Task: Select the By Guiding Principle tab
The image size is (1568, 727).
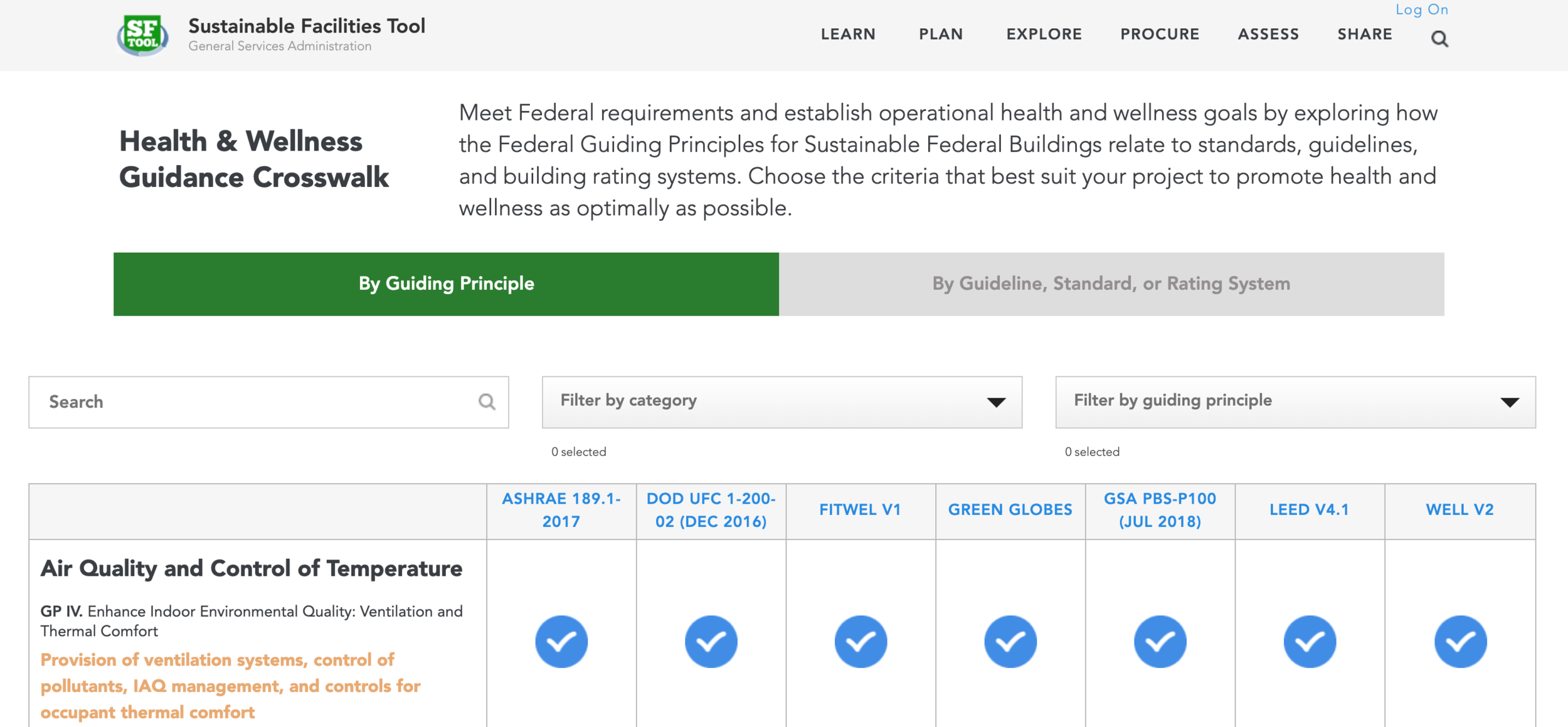Action: (x=446, y=284)
